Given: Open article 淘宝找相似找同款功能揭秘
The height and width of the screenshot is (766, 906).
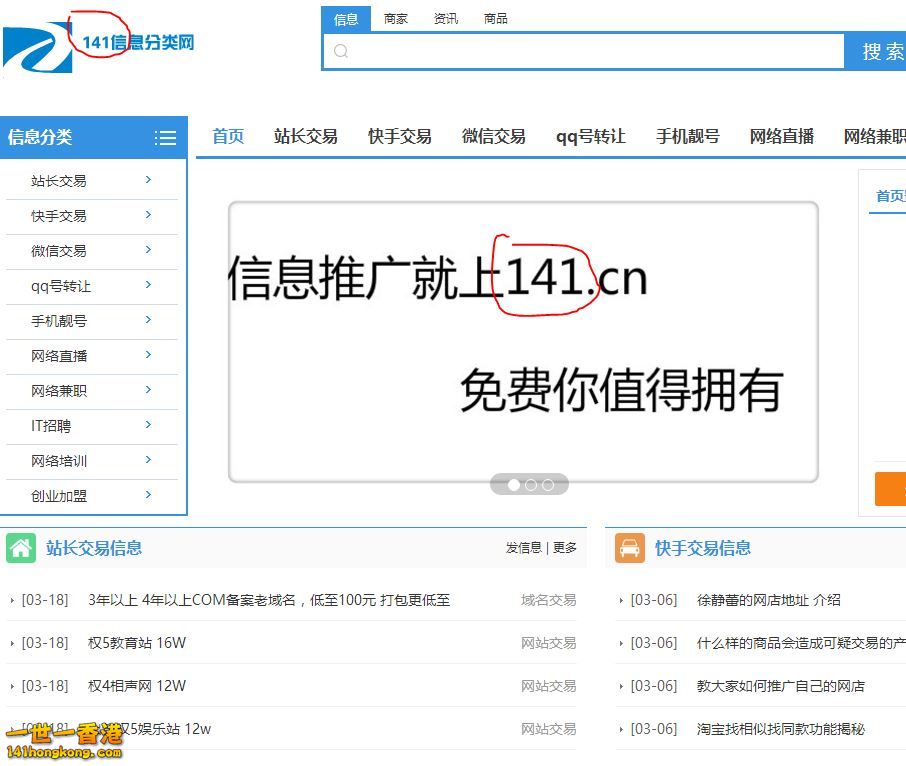Looking at the screenshot, I should 781,729.
